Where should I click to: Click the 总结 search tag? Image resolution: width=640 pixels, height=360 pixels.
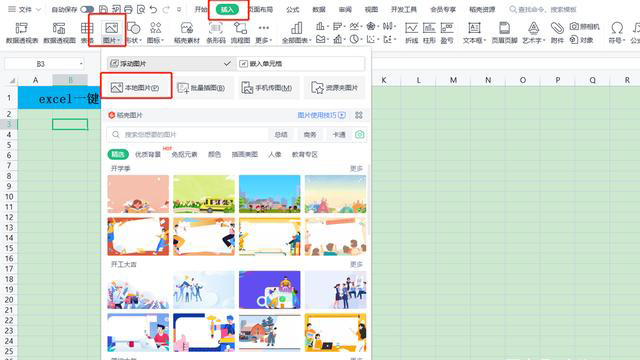point(281,134)
